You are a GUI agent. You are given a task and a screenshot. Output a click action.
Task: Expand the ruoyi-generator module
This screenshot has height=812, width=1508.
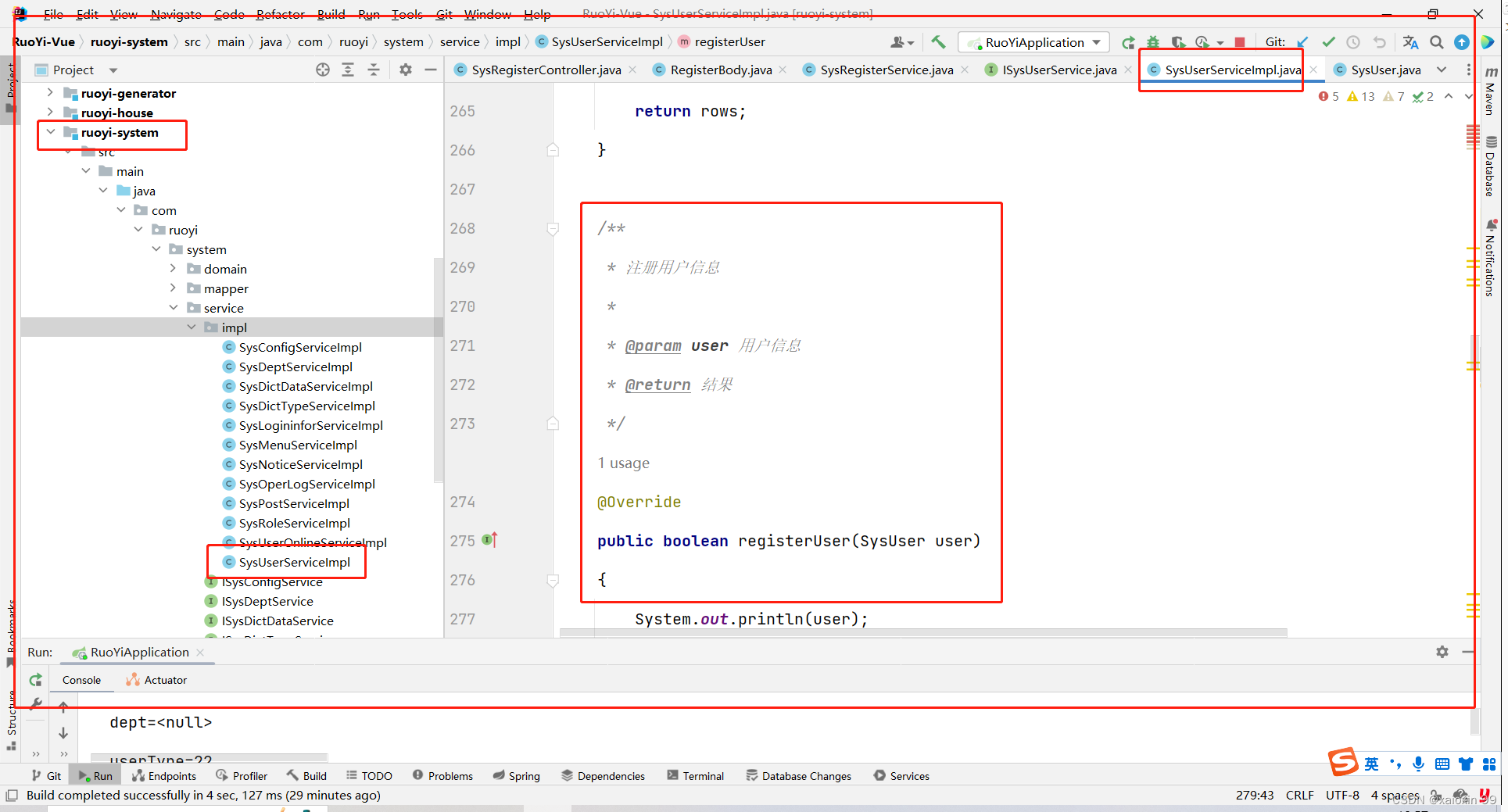(x=50, y=93)
